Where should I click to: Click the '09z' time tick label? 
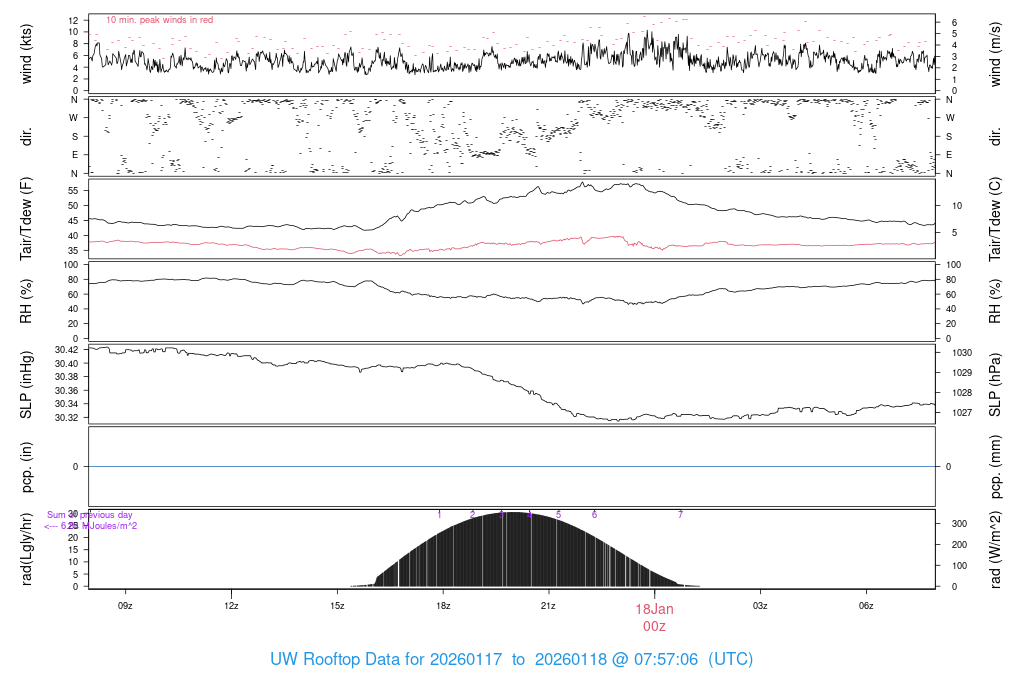click(125, 606)
